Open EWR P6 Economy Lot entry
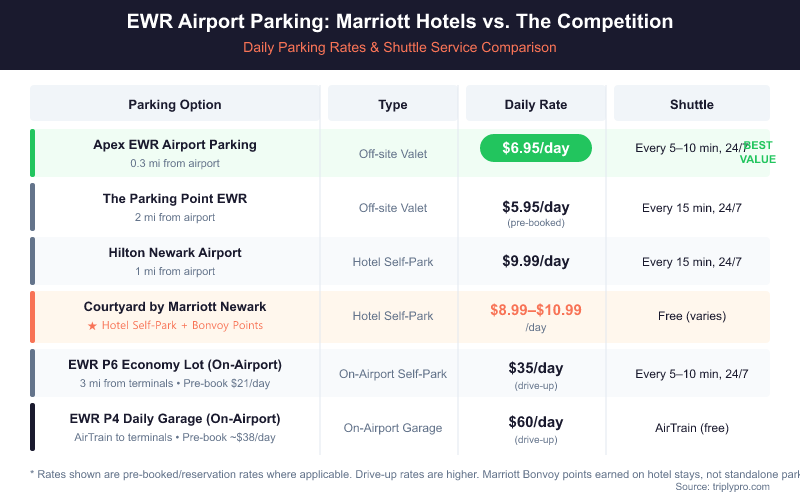The height and width of the screenshot is (500, 800). [x=175, y=364]
